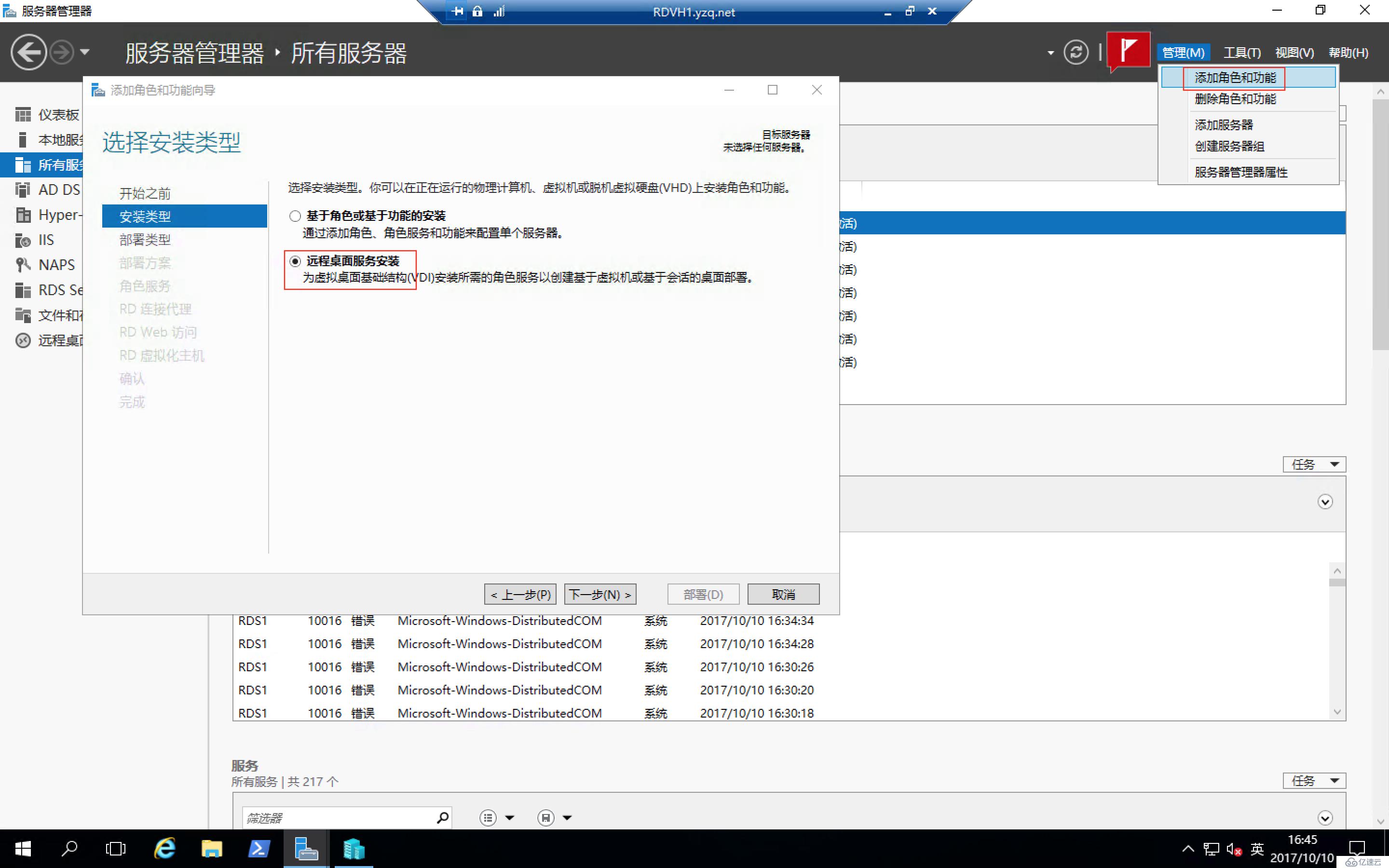
Task: Open the Windows Start menu
Action: click(22, 849)
